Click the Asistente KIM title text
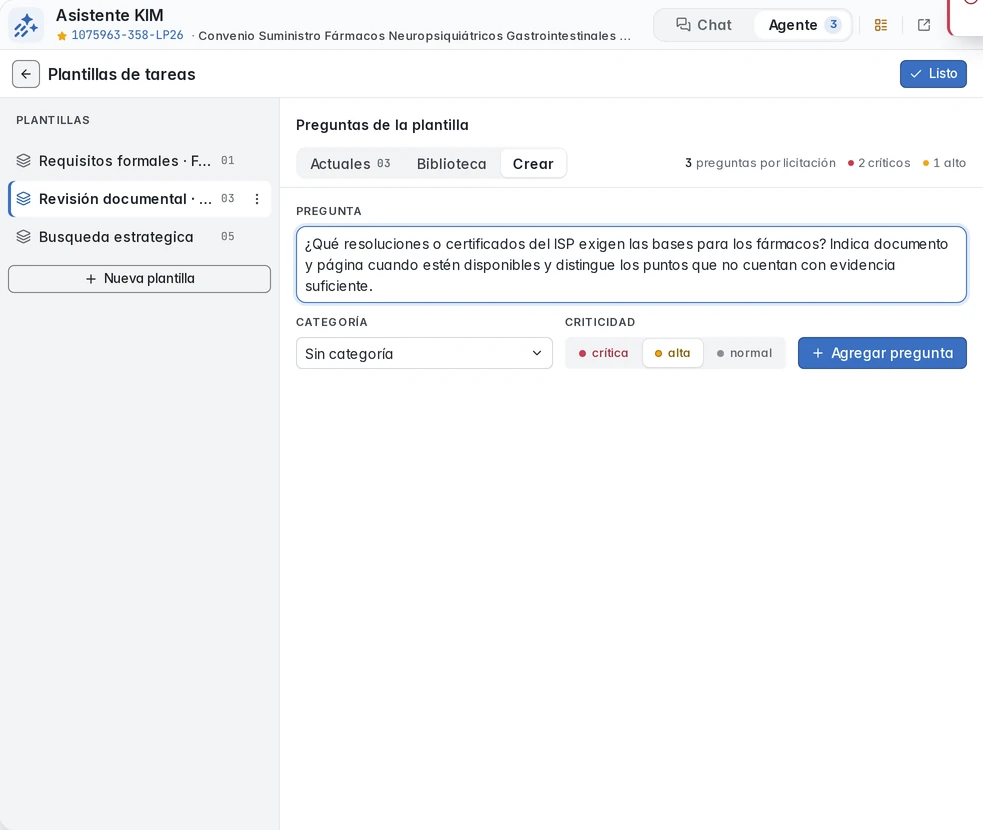This screenshot has height=830, width=983. [x=110, y=15]
